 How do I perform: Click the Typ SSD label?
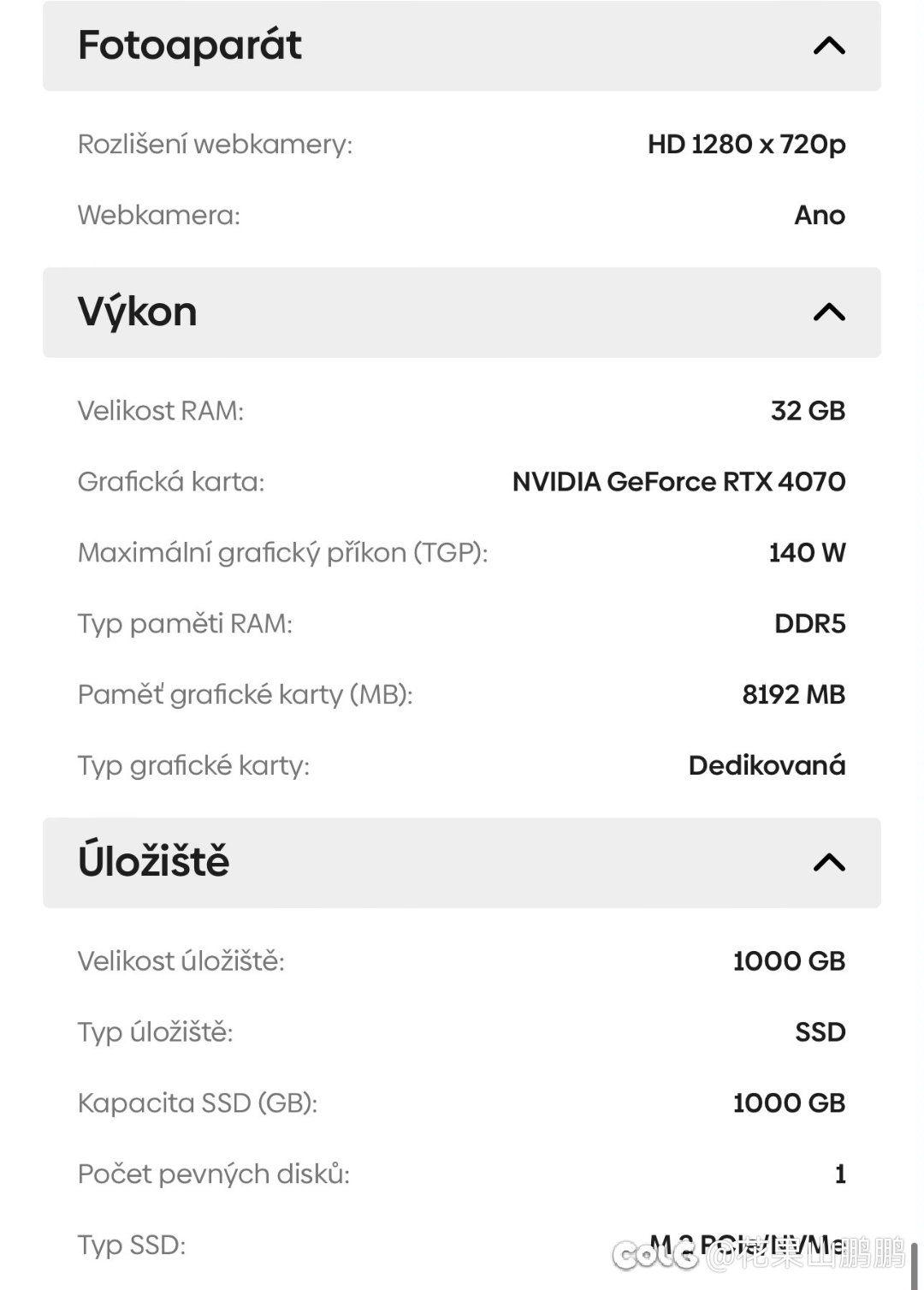(132, 1245)
